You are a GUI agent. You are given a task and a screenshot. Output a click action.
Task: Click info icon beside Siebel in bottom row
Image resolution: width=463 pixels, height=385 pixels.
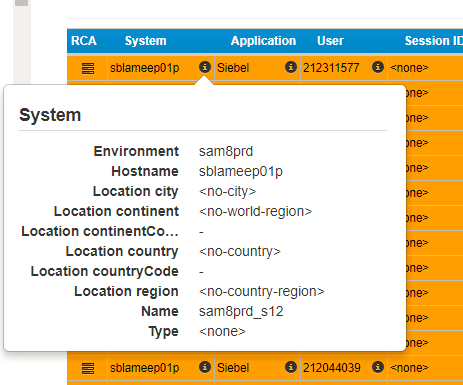[291, 367]
